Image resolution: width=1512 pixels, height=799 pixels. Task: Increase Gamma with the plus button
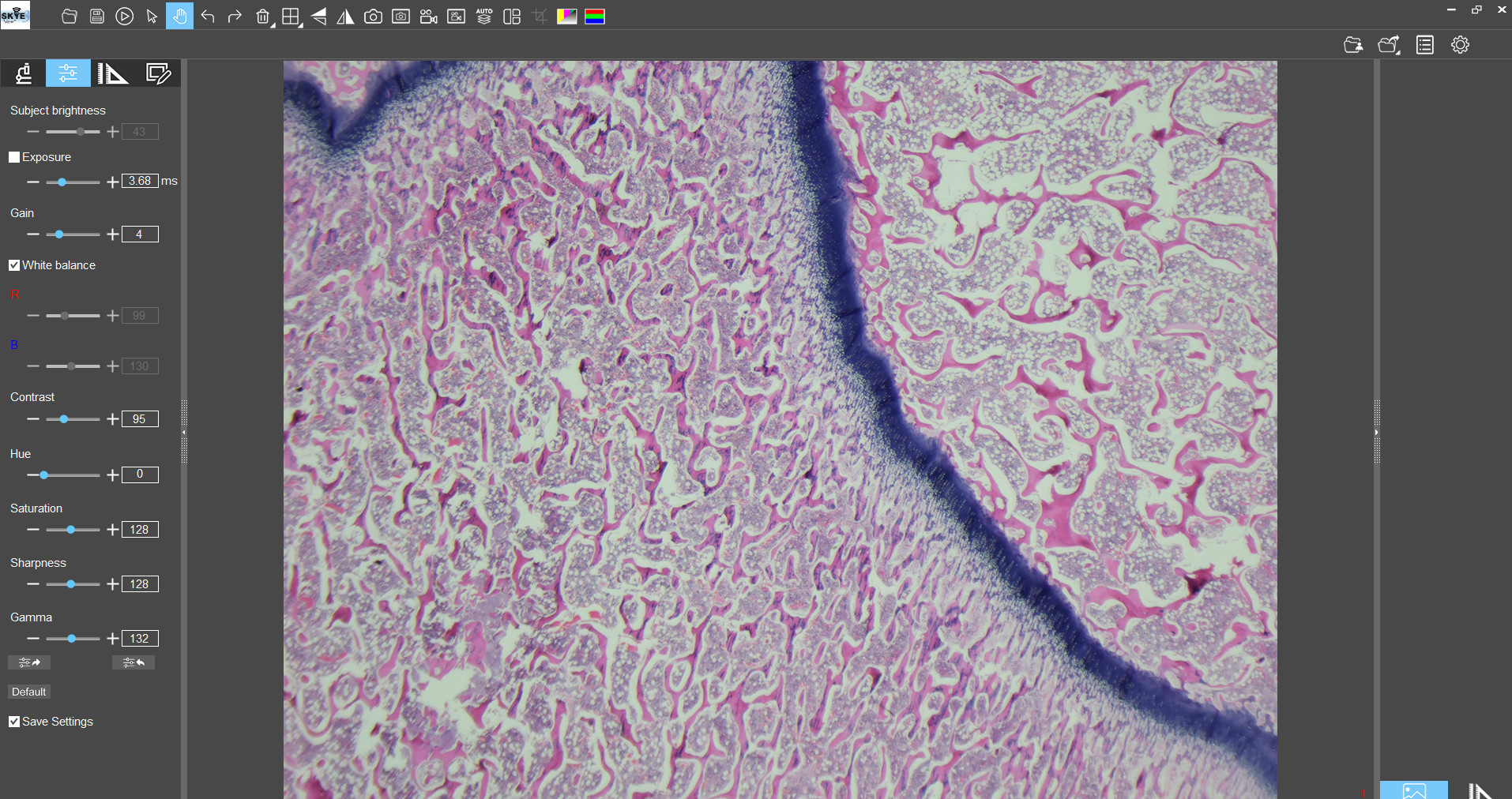(113, 639)
